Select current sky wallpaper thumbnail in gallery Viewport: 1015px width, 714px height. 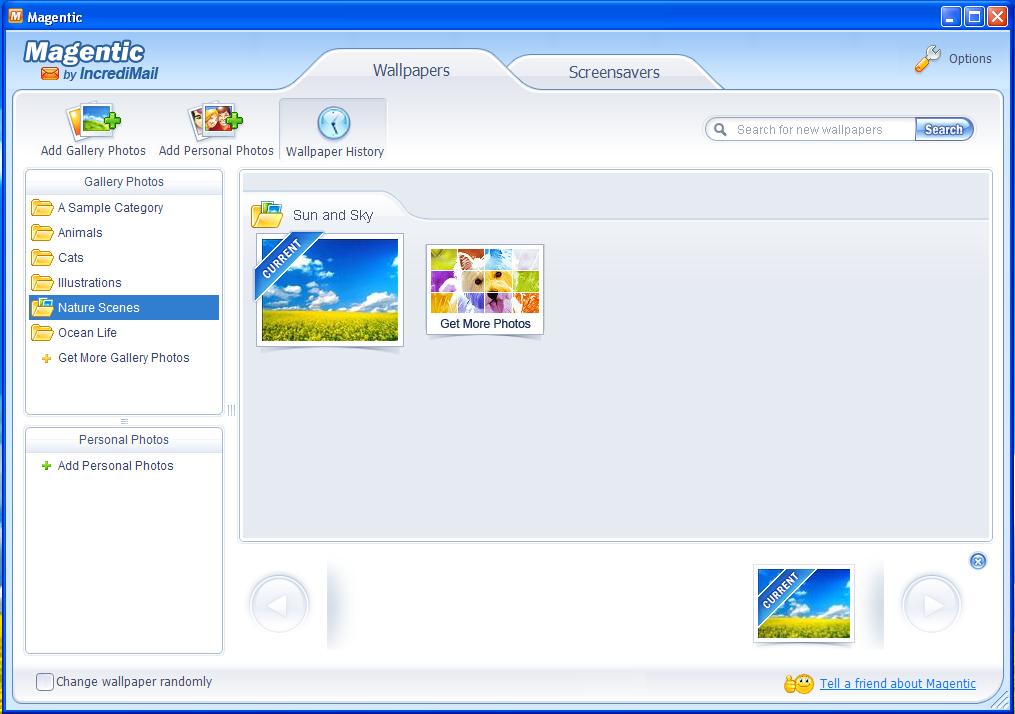[329, 289]
